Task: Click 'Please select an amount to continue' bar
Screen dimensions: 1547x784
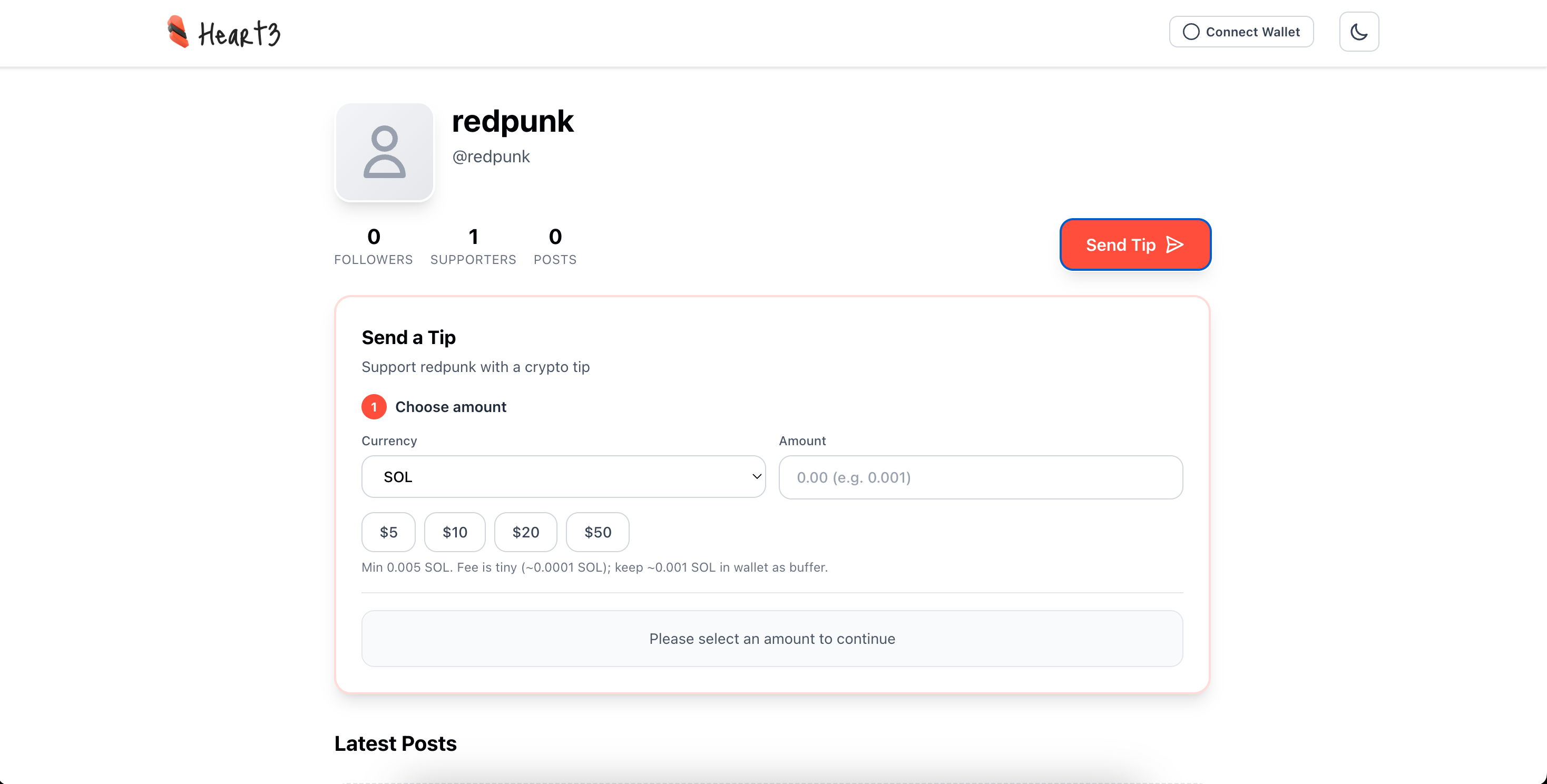Action: 772,639
